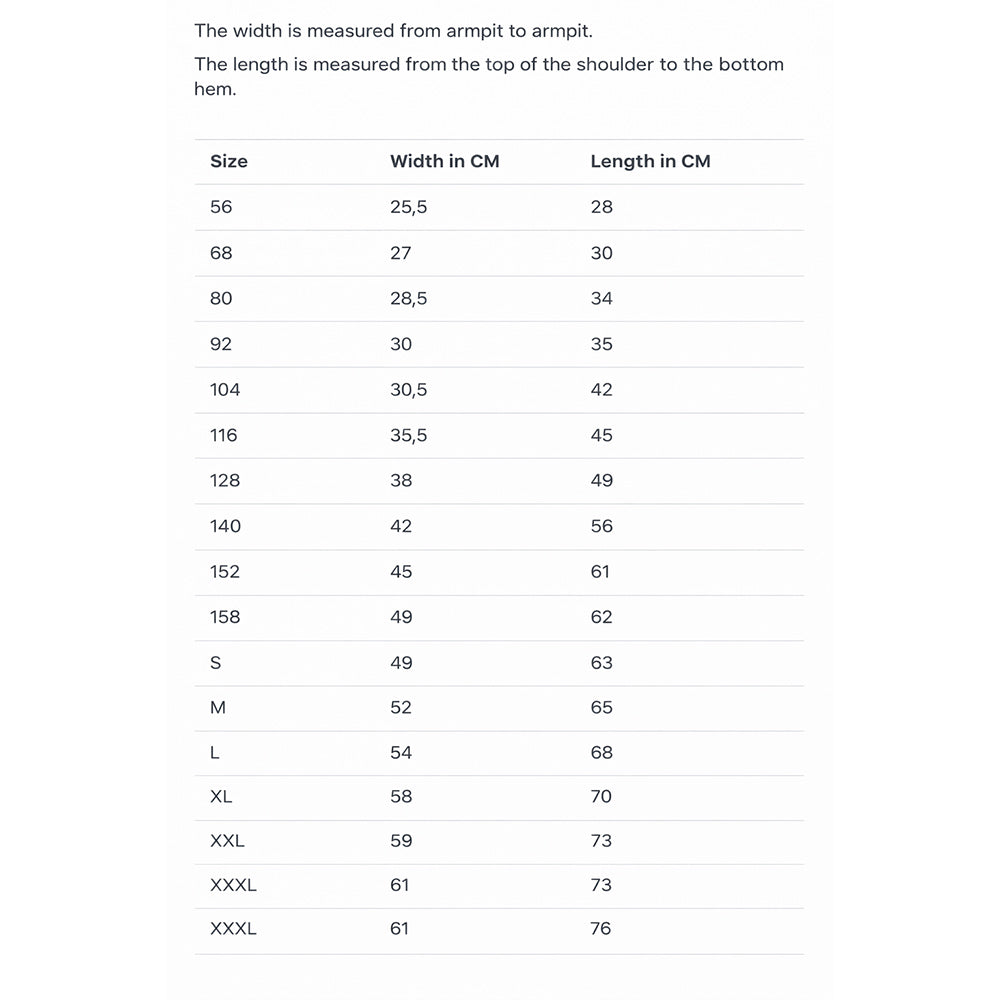Click the "Size" column header

pos(229,162)
